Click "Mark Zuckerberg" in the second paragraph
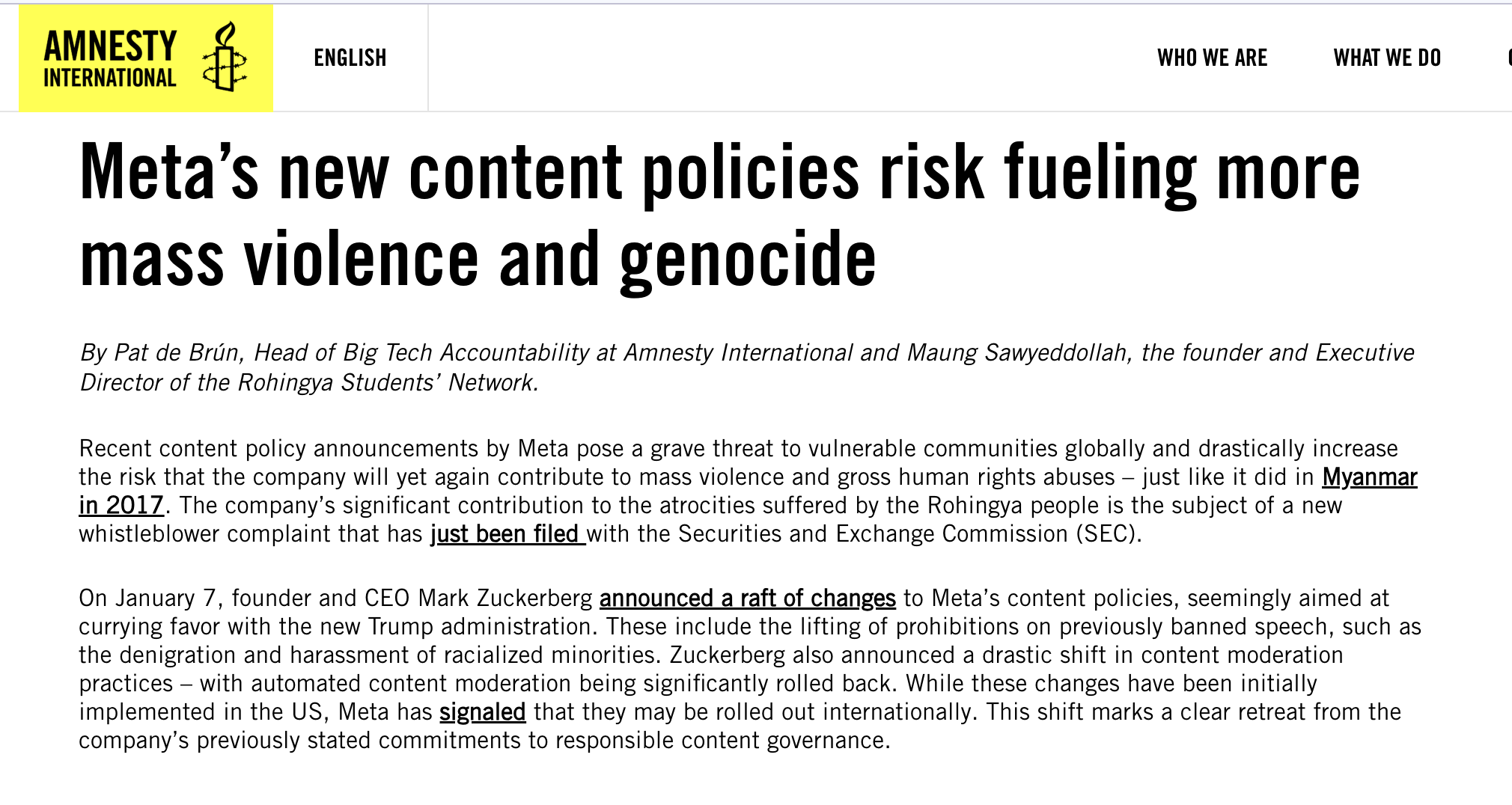The height and width of the screenshot is (805, 1512). coord(504,598)
